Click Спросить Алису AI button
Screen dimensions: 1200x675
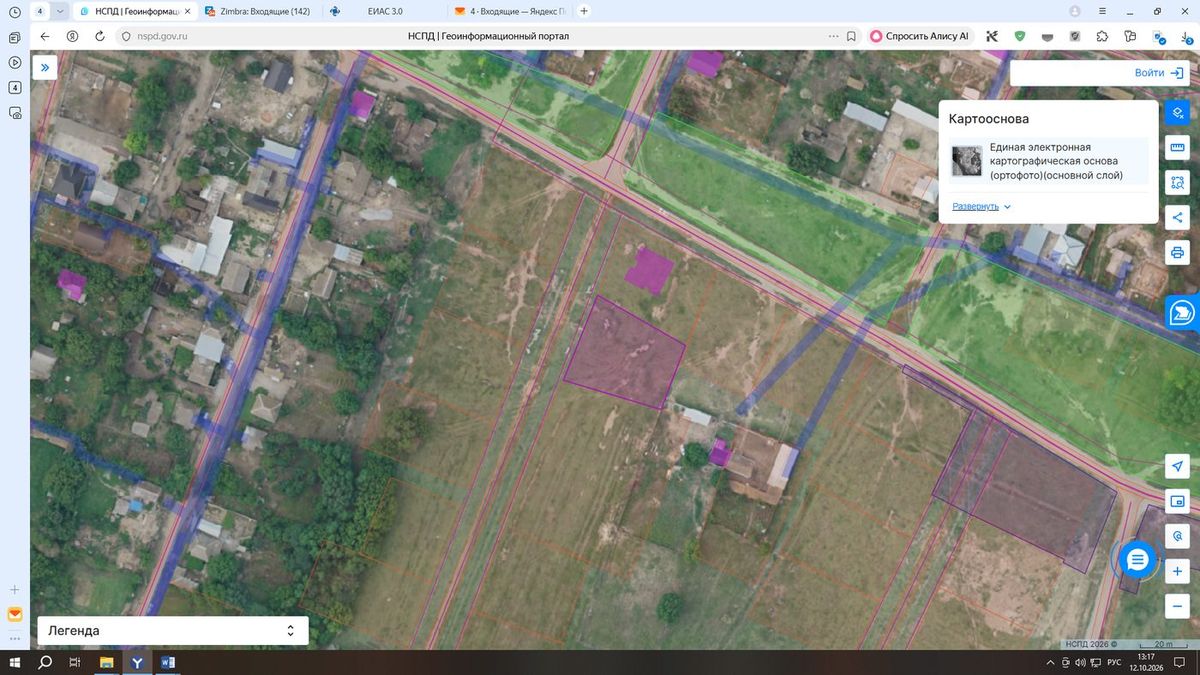(919, 36)
